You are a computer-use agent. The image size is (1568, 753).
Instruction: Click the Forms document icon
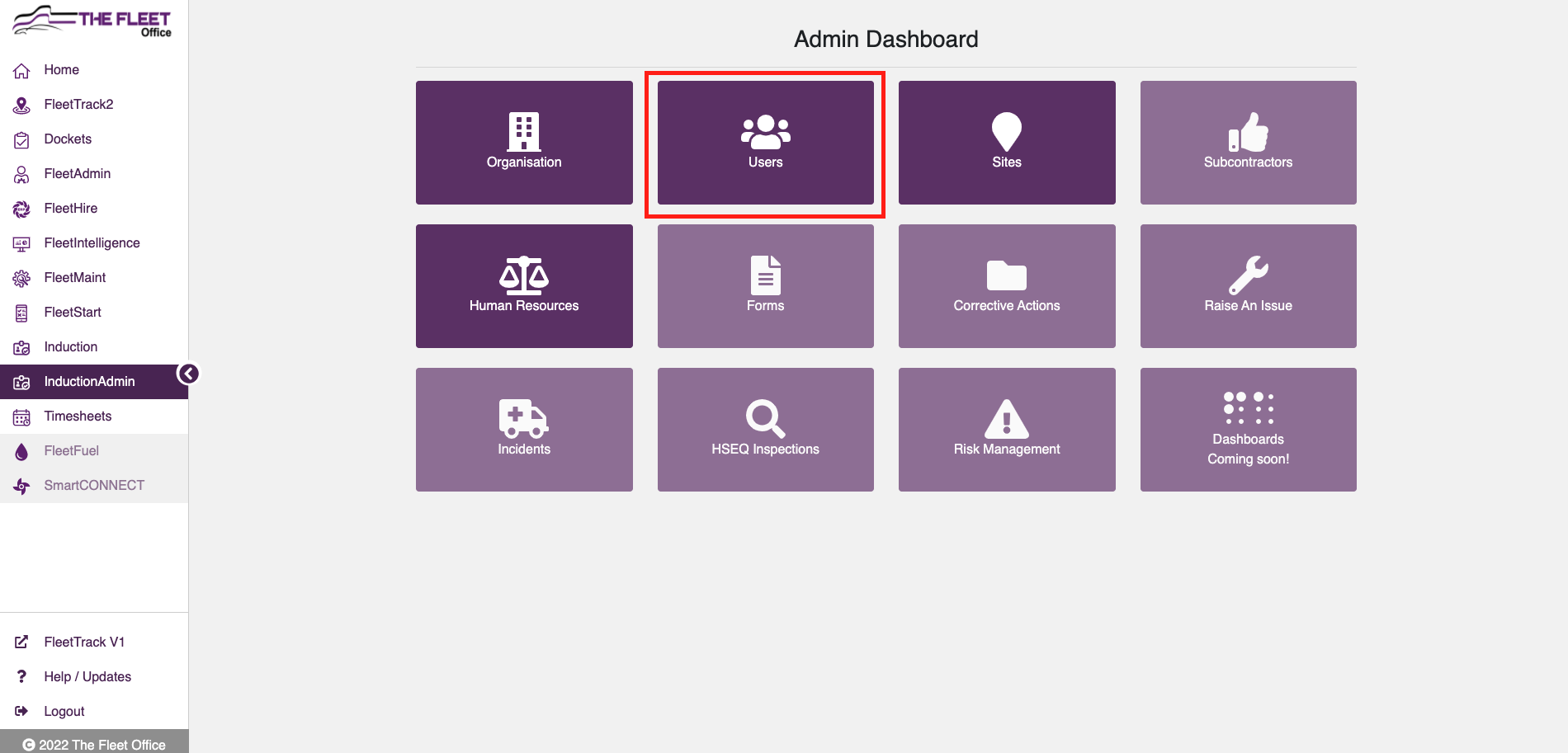[x=766, y=275]
